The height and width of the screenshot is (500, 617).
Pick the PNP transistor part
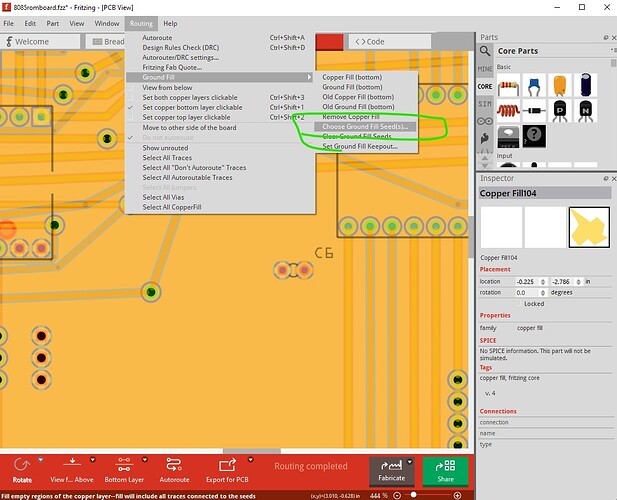560,111
